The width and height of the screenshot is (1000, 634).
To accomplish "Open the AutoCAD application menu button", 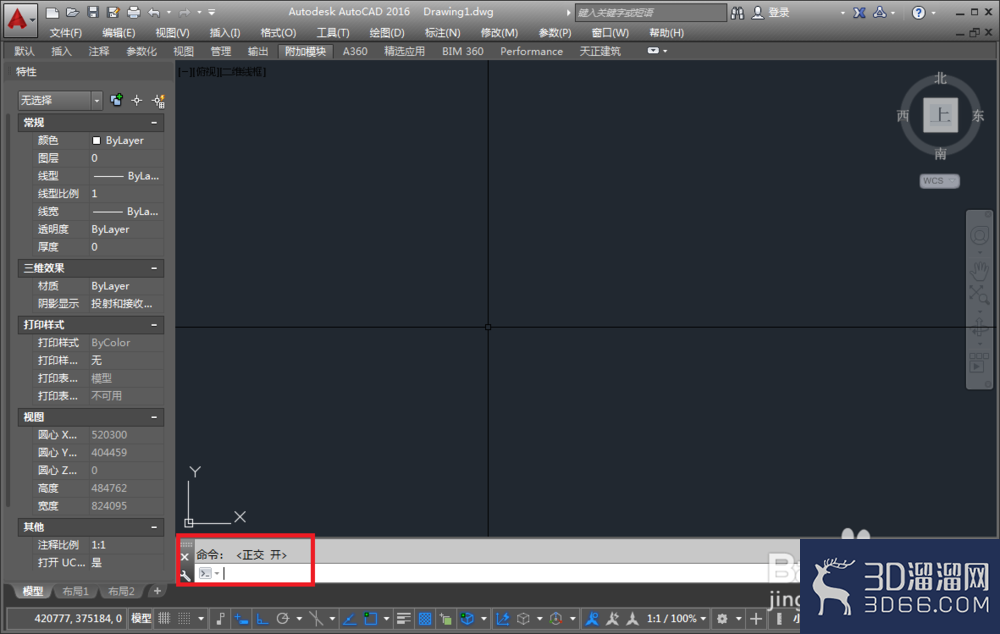I will pos(18,18).
